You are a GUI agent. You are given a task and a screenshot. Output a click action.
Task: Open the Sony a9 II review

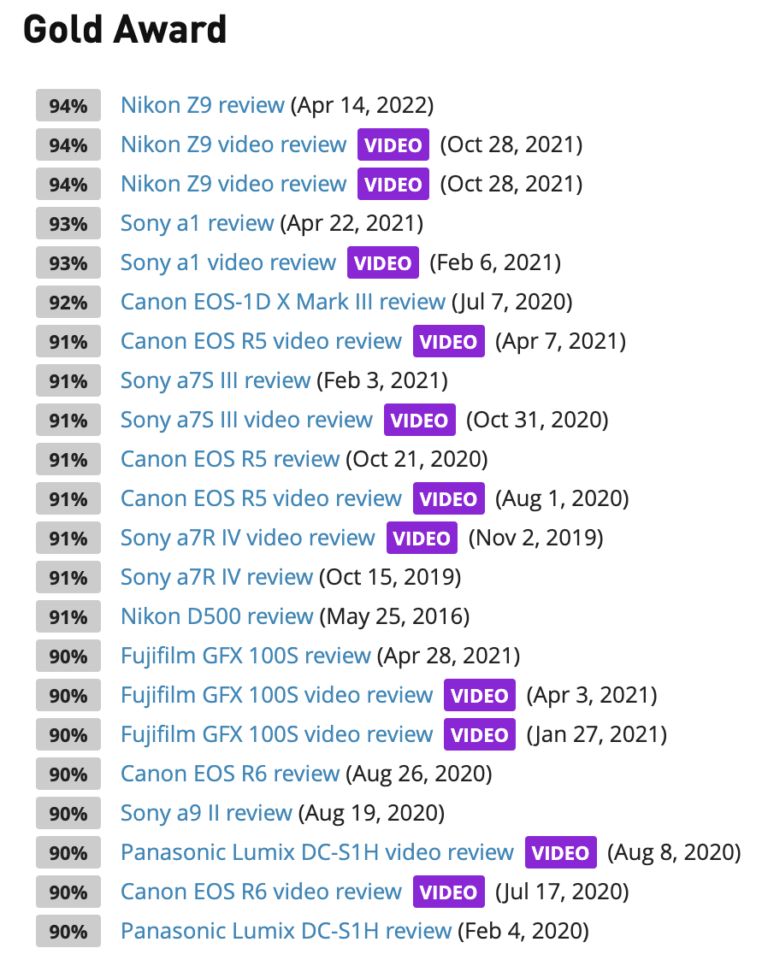click(x=206, y=813)
